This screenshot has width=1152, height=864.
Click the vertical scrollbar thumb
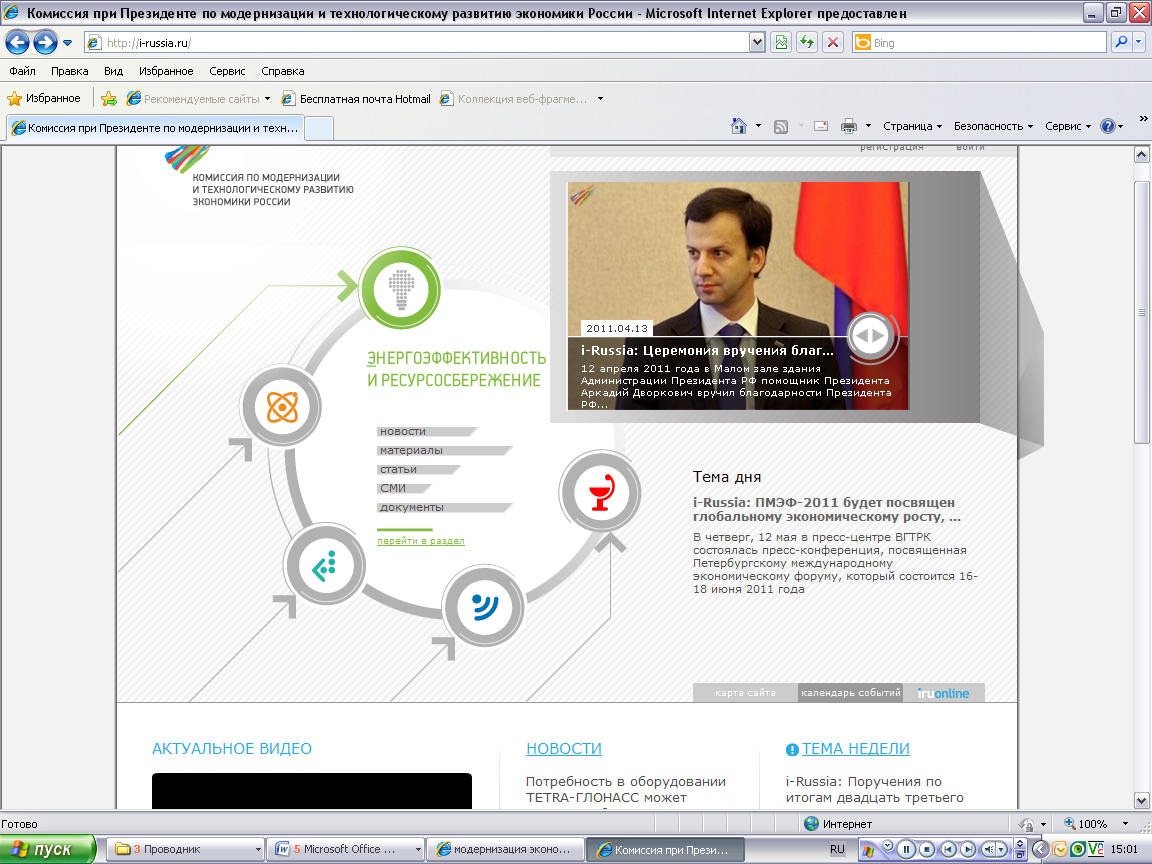click(1141, 312)
